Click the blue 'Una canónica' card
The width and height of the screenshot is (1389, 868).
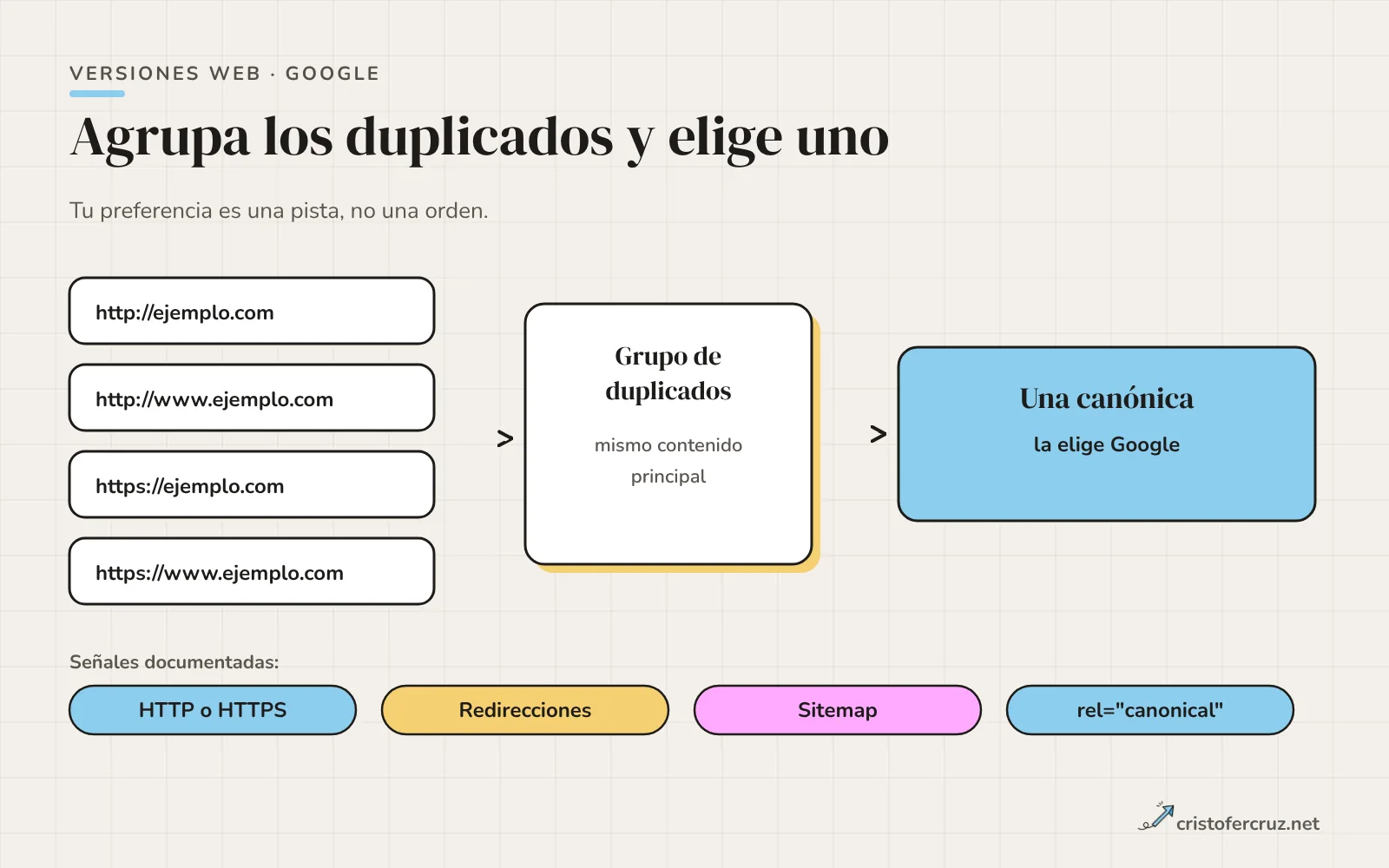(x=1107, y=434)
